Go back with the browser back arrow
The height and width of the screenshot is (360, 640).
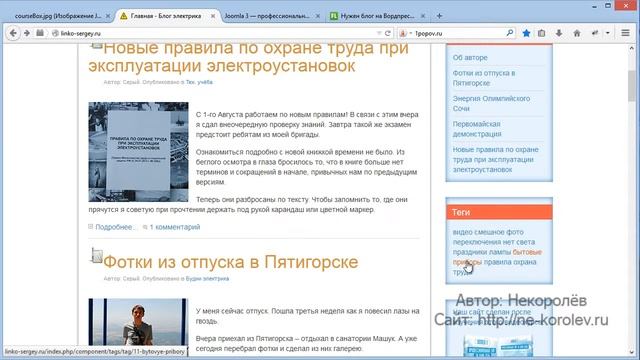13,33
